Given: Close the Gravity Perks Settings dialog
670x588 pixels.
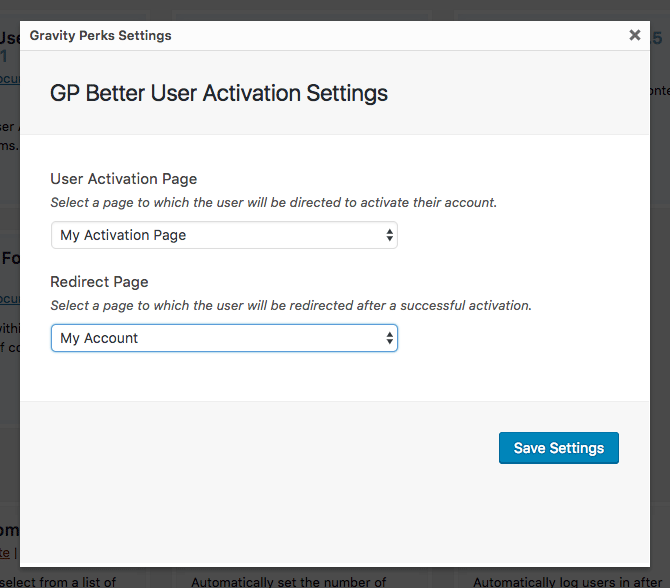Looking at the screenshot, I should click(635, 35).
